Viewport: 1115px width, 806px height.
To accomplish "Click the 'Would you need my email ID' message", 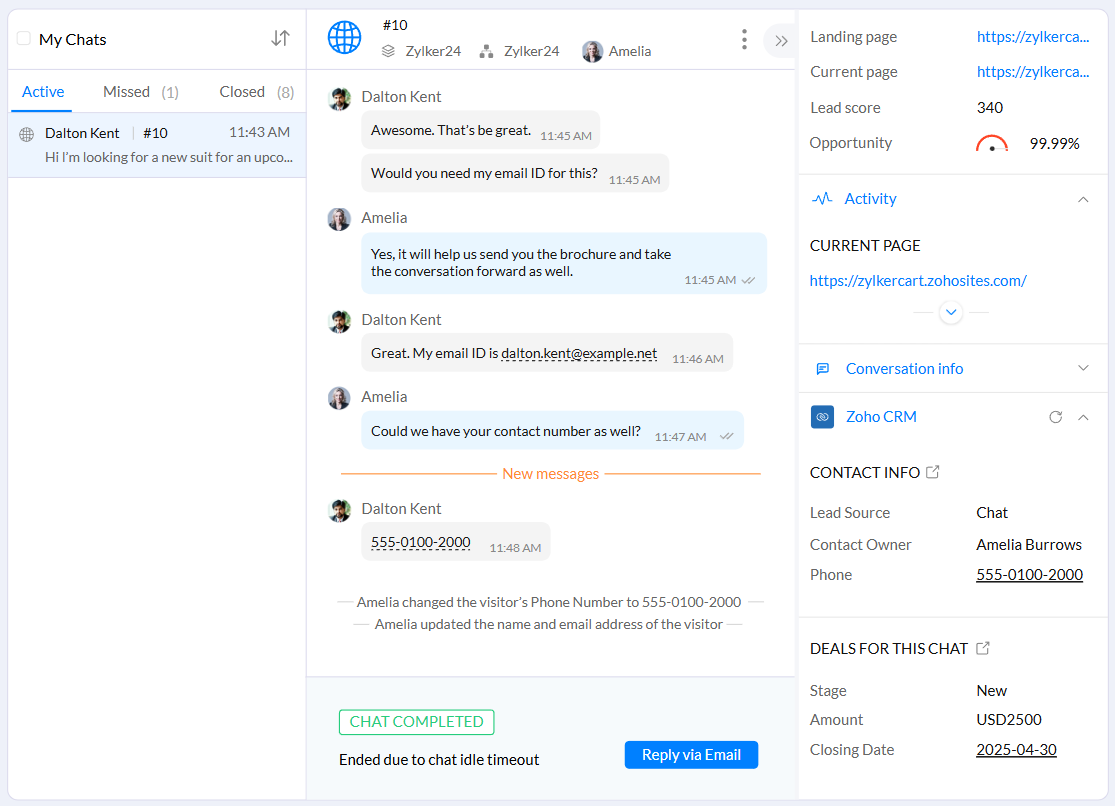I will coord(515,174).
